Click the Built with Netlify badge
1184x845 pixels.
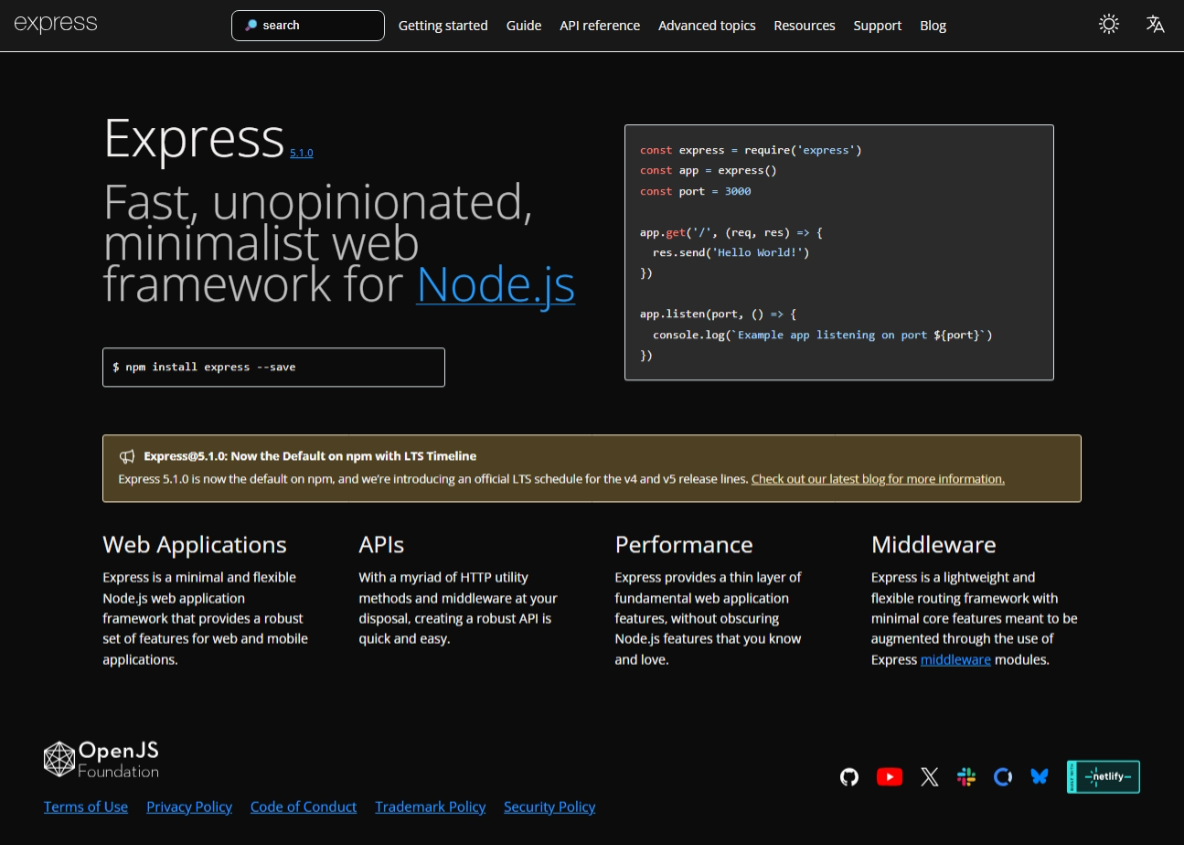pos(1103,776)
